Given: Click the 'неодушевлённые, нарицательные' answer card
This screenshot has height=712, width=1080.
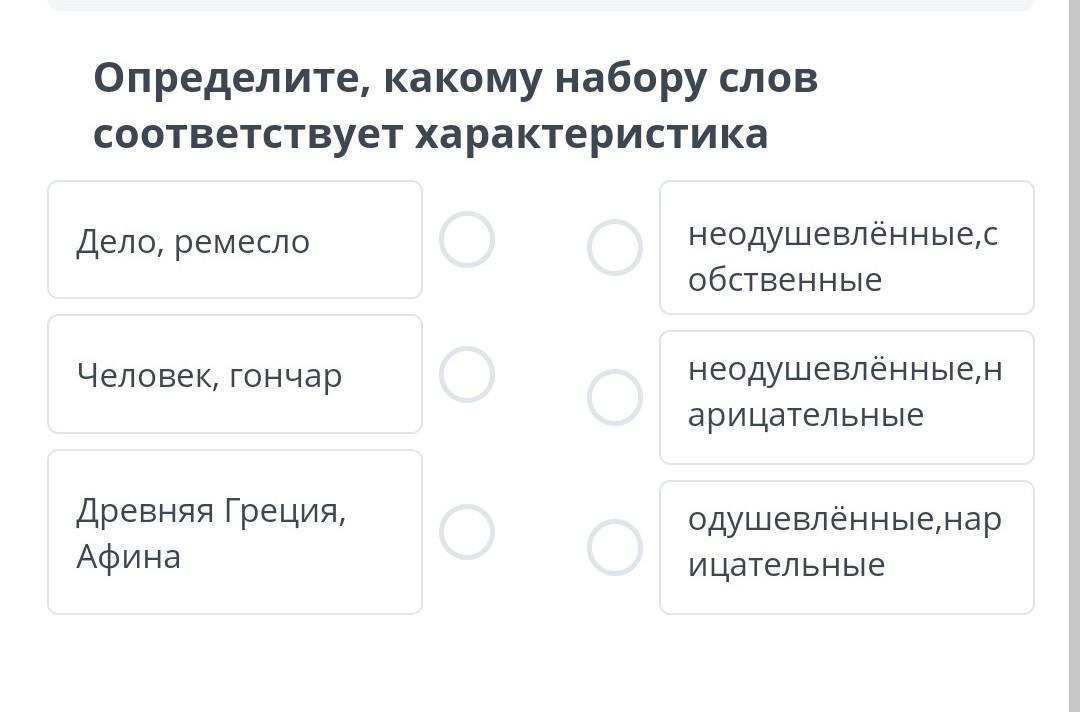Looking at the screenshot, I should click(846, 398).
